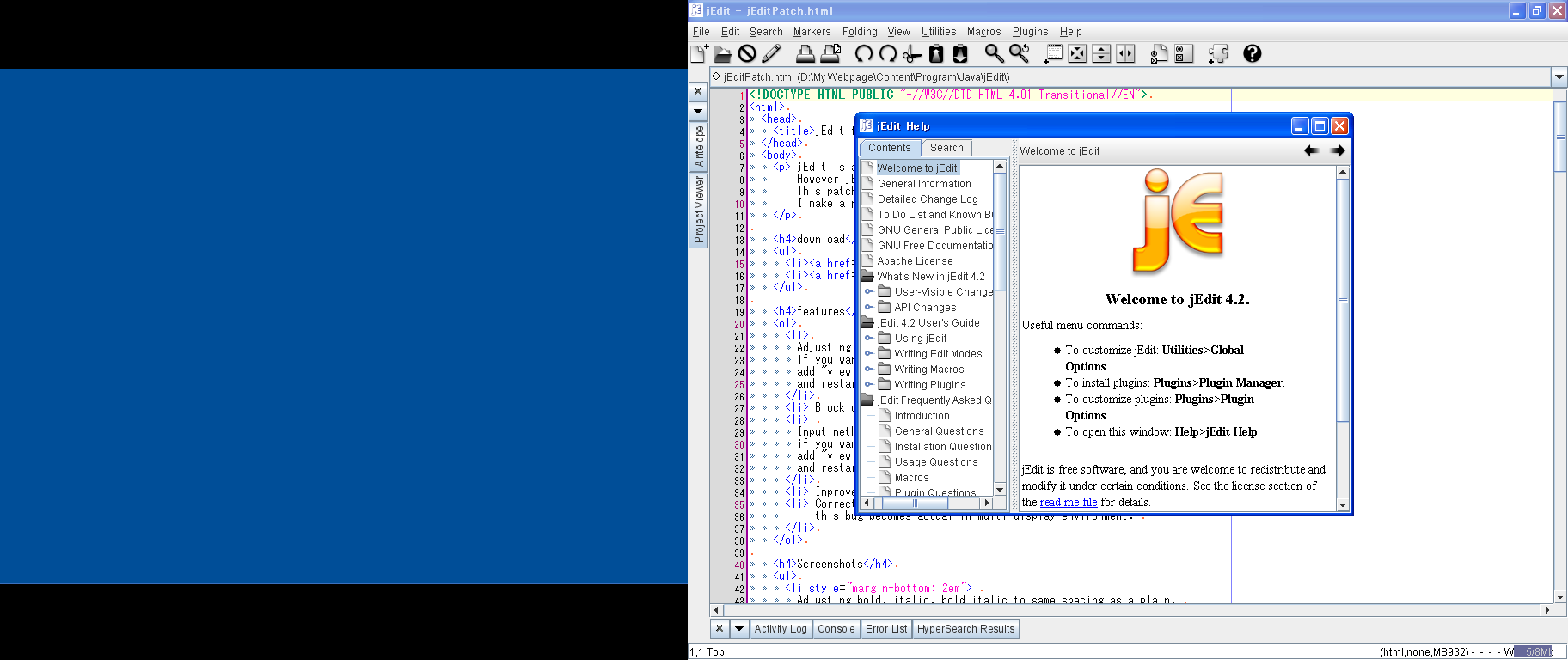Open a new view window icon
Image resolution: width=1568 pixels, height=660 pixels.
click(x=1053, y=53)
